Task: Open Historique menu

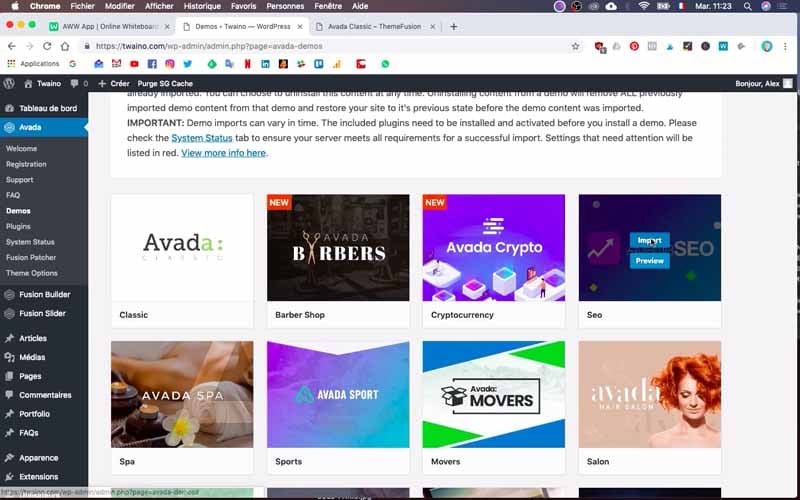Action: [202, 6]
